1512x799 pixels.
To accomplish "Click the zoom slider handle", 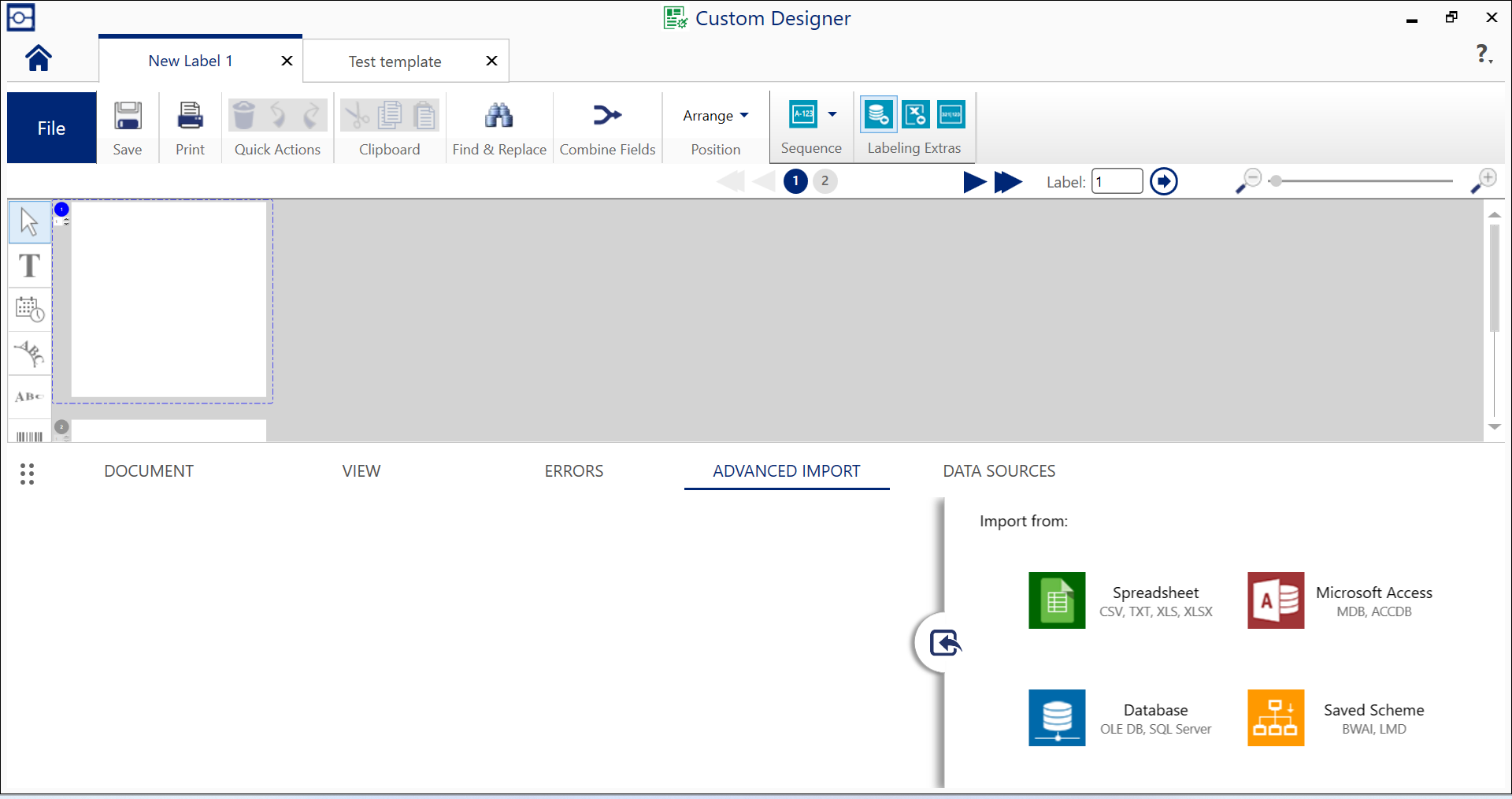I will 1276,181.
